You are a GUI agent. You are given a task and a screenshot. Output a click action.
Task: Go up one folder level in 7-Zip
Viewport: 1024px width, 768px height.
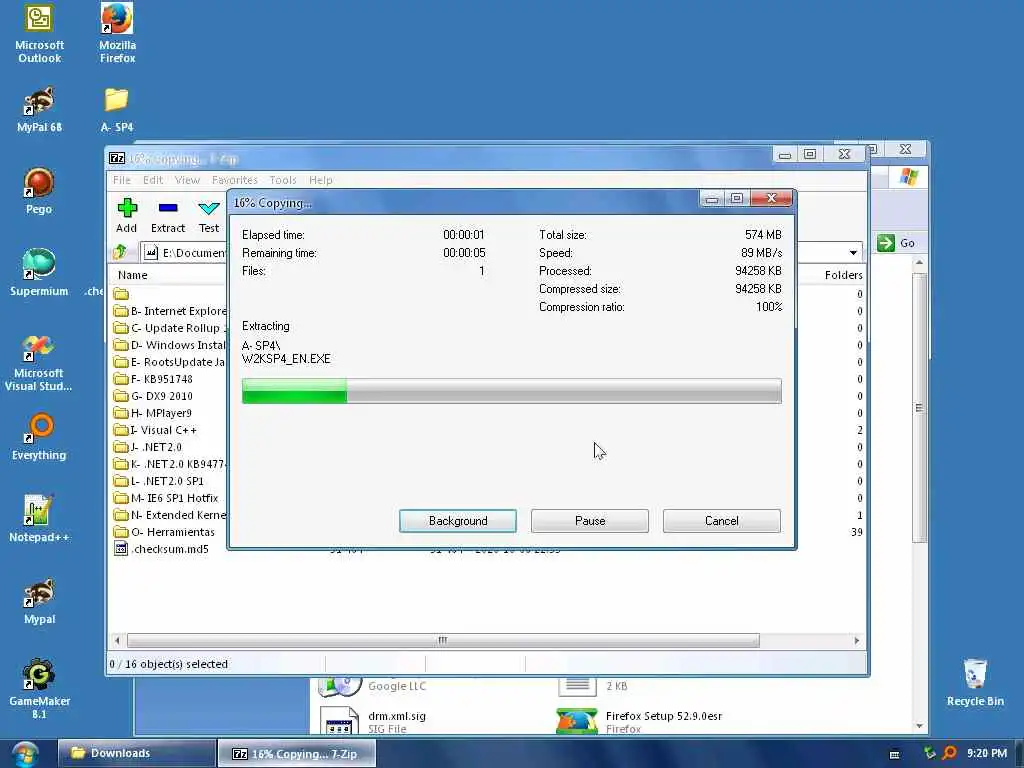click(x=120, y=252)
